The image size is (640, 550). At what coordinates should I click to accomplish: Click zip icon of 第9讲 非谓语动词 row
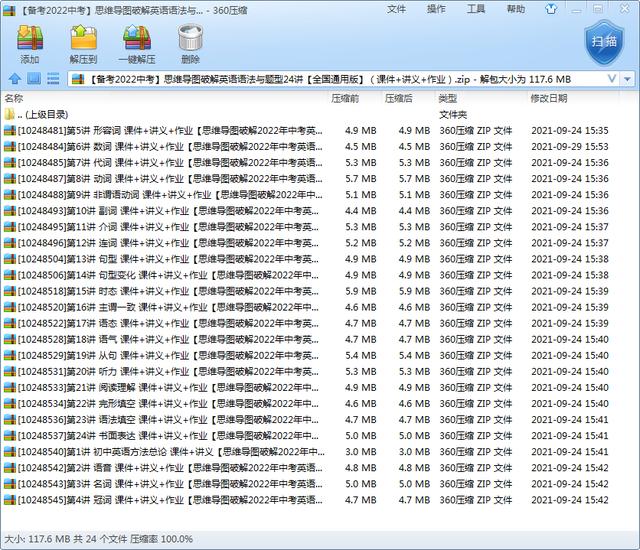(9, 195)
